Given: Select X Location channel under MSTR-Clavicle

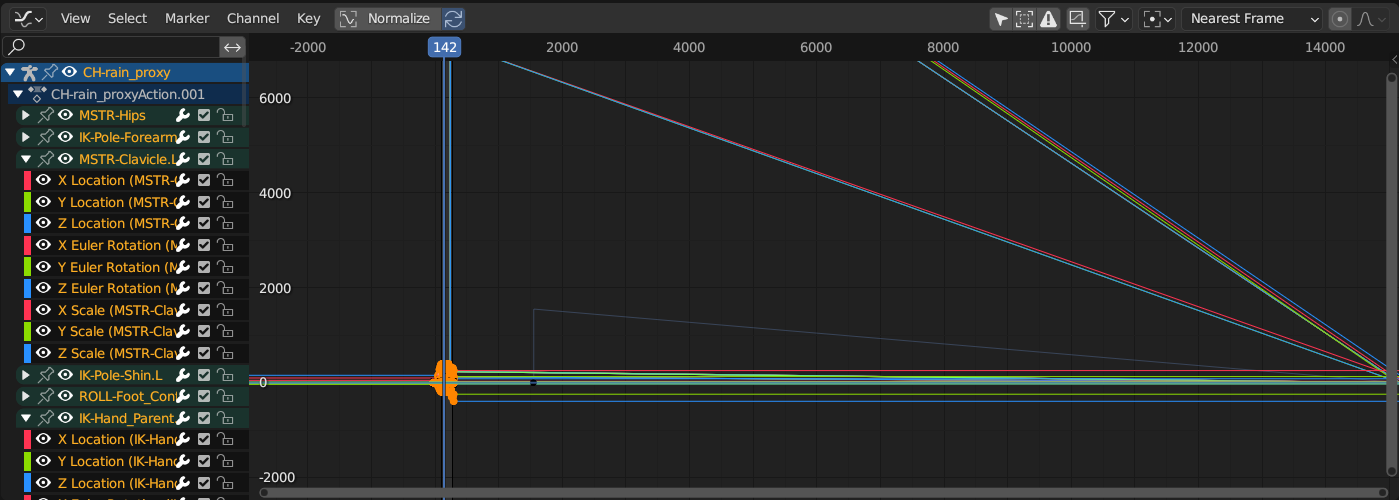Looking at the screenshot, I should [116, 180].
